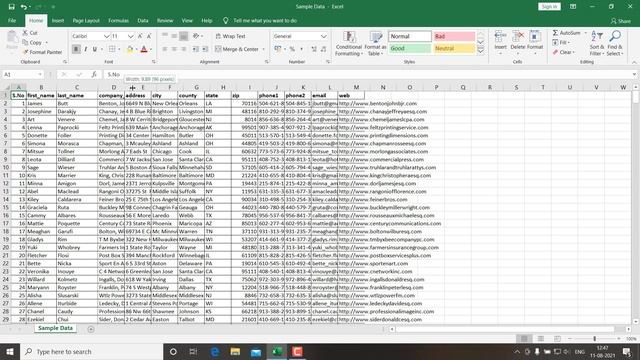640x360 pixels.
Task: Open the font size dropdown
Action: pos(130,36)
